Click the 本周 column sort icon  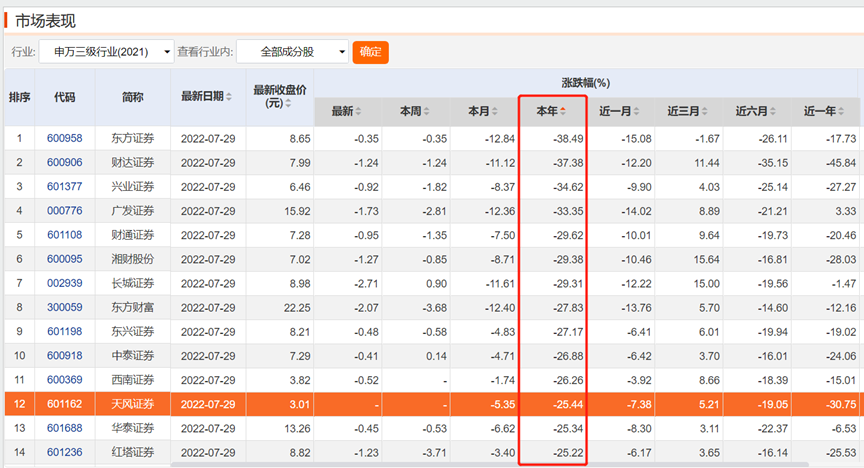[427, 111]
